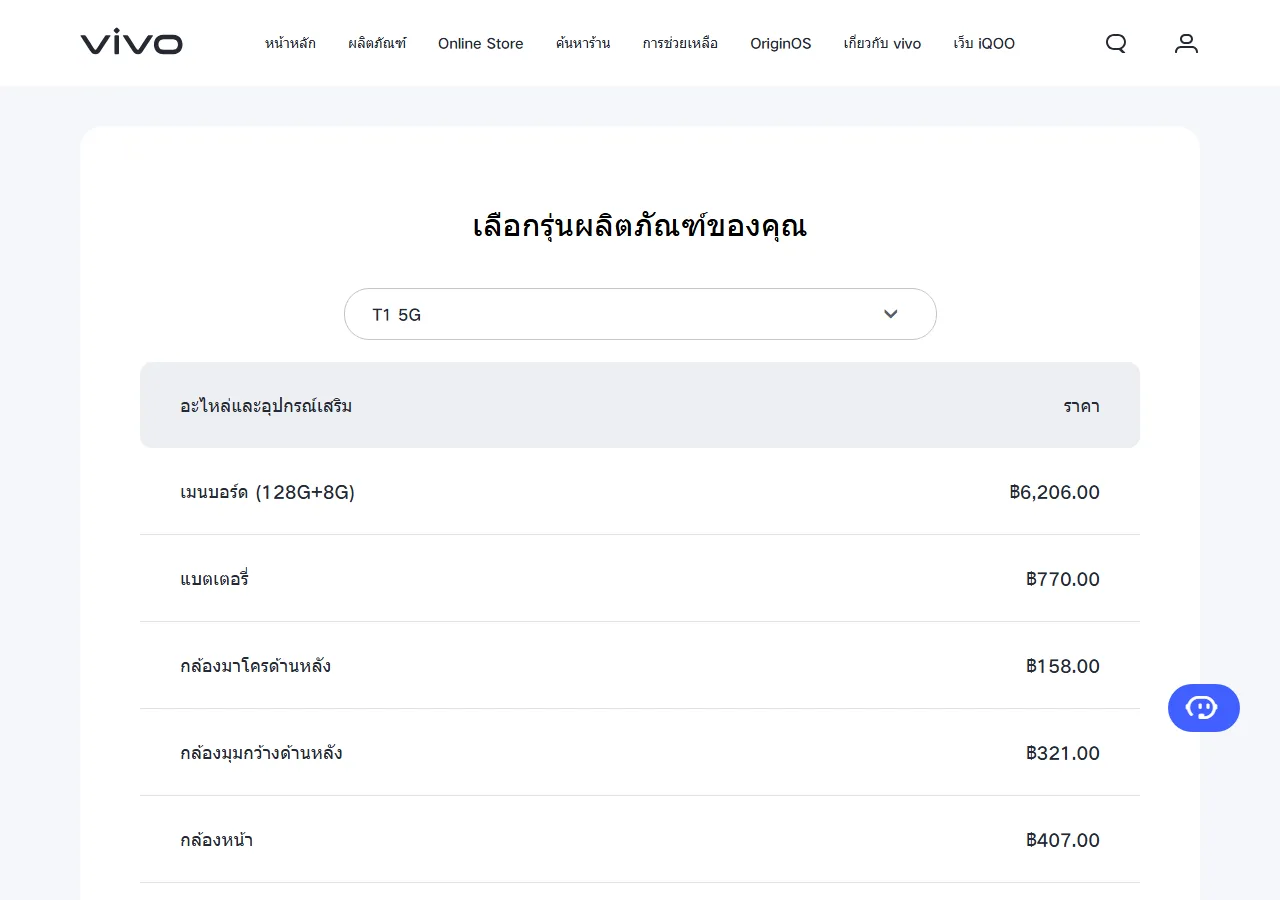The width and height of the screenshot is (1280, 900).
Task: Select กล้องหน้า row label
Action: pyautogui.click(x=216, y=840)
